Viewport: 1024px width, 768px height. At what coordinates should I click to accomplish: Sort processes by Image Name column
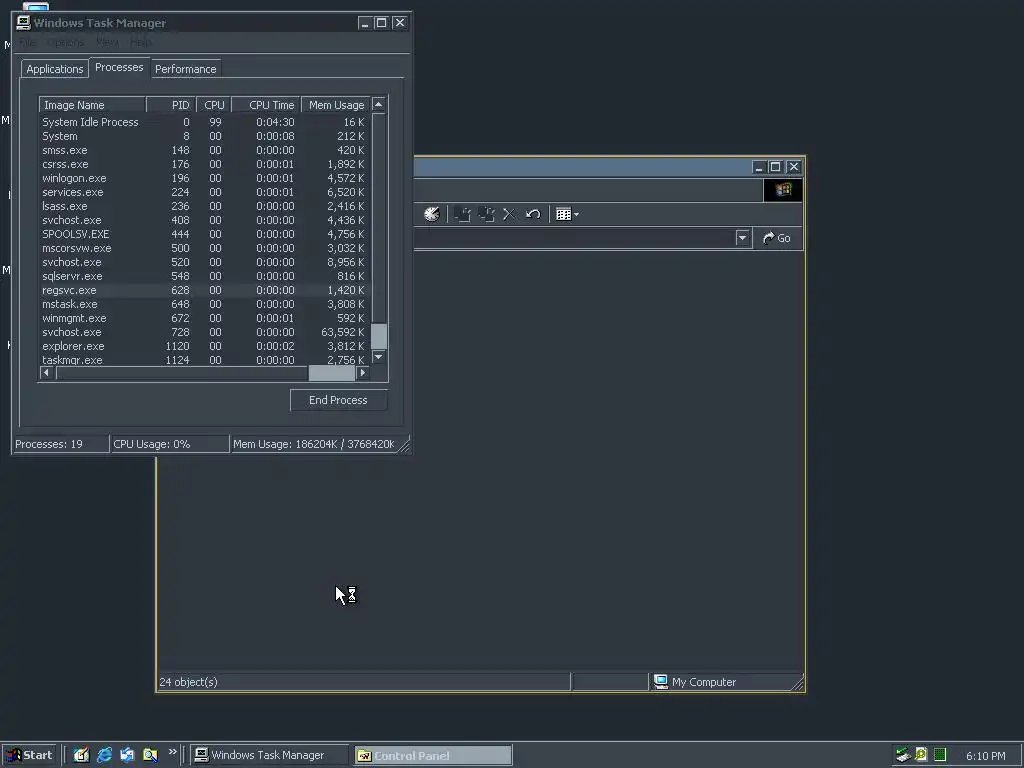click(92, 105)
